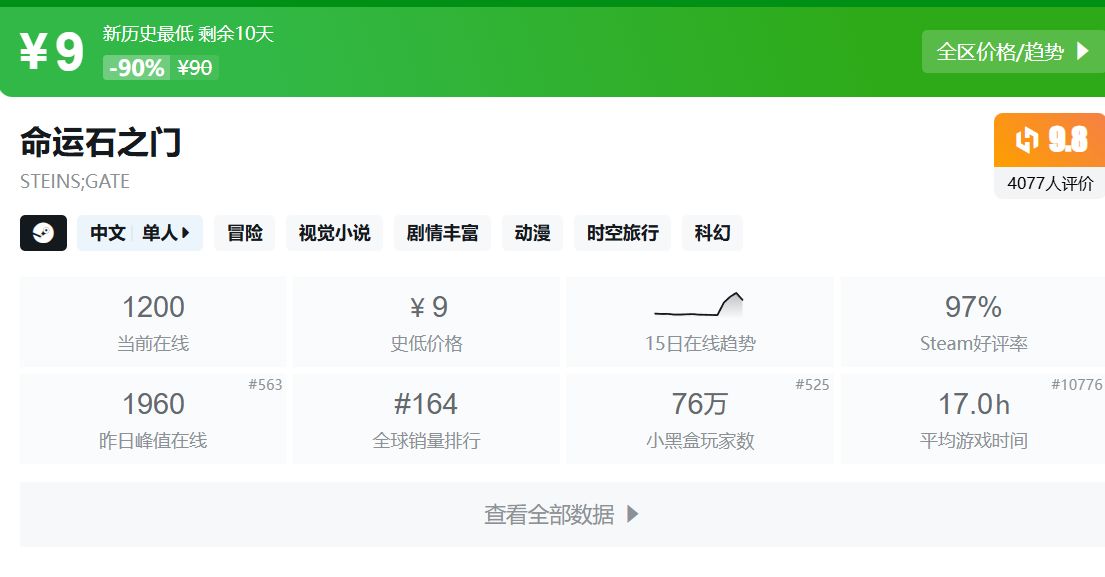Click the 15日在线趋势 sparkline chart
Viewport: 1105px width, 577px height.
coord(699,306)
